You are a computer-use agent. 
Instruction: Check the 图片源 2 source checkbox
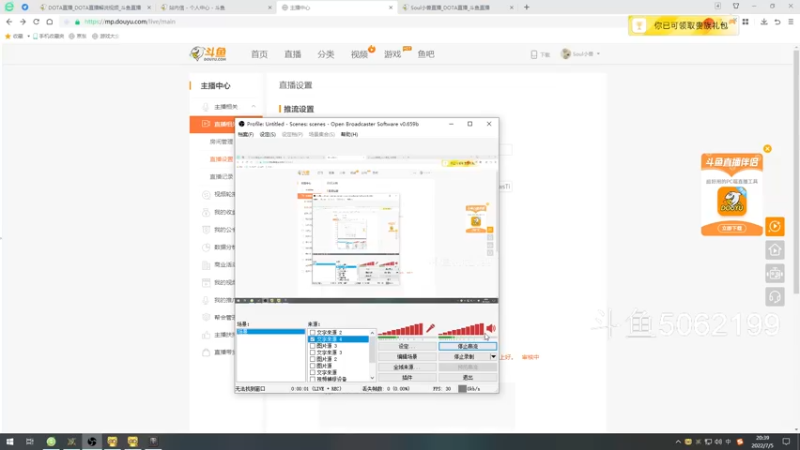313,359
